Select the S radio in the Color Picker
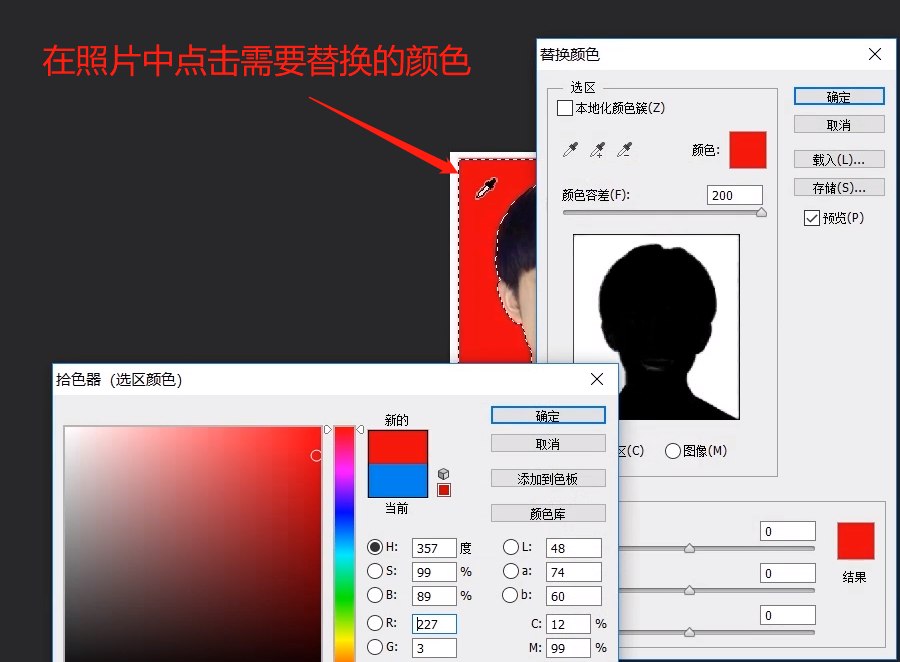 (x=374, y=571)
